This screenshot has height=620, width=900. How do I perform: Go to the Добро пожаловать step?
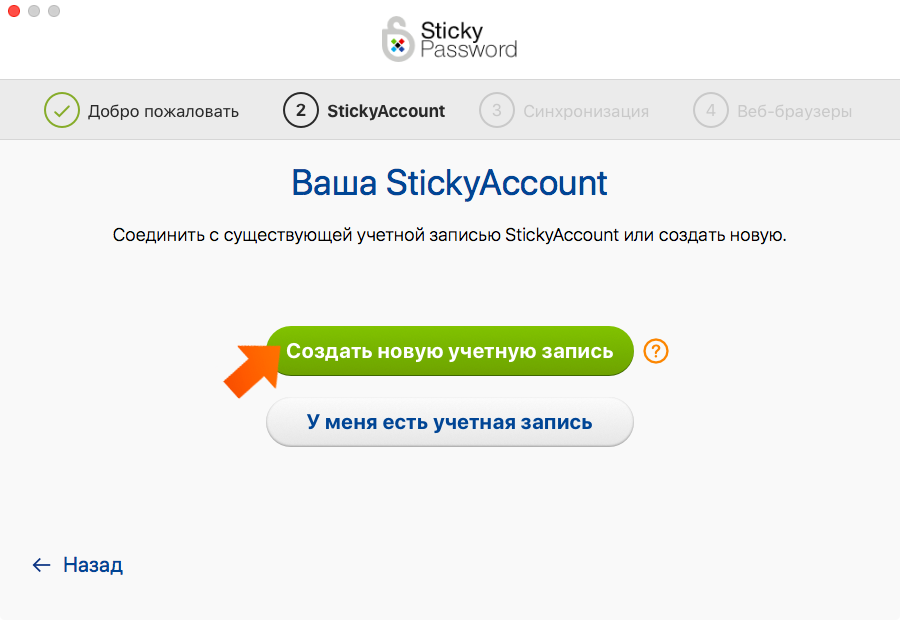[x=163, y=111]
